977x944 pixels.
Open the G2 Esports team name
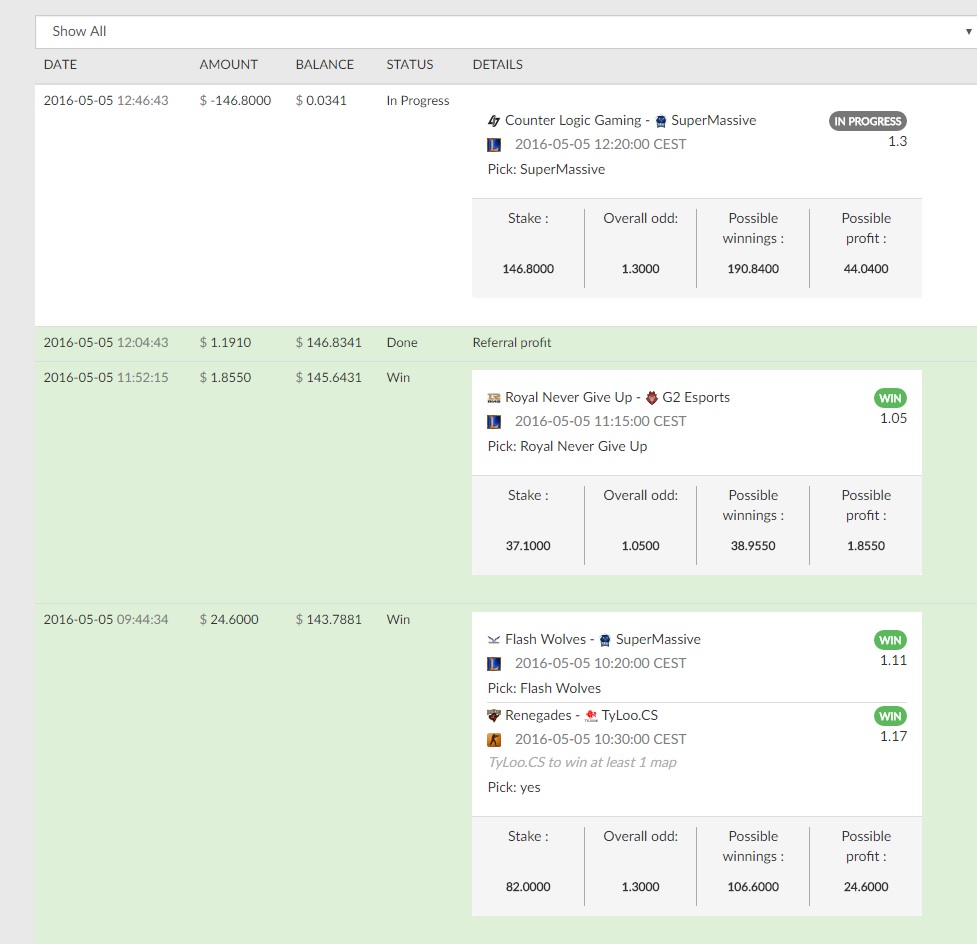[695, 398]
